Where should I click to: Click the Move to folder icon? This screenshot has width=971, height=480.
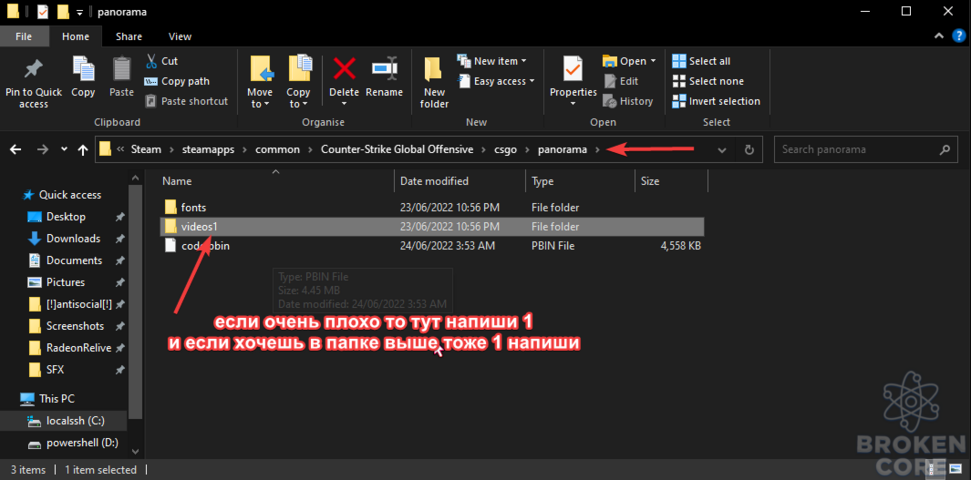pyautogui.click(x=261, y=68)
